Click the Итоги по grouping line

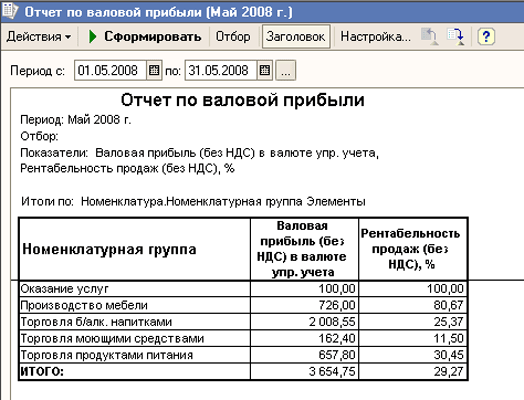coord(193,202)
